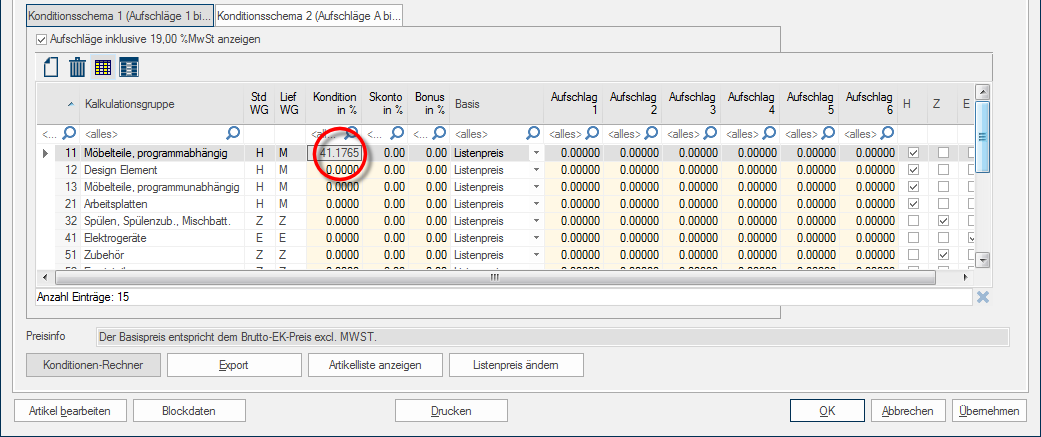
Task: Click the blue X clear filter icon
Action: point(983,297)
